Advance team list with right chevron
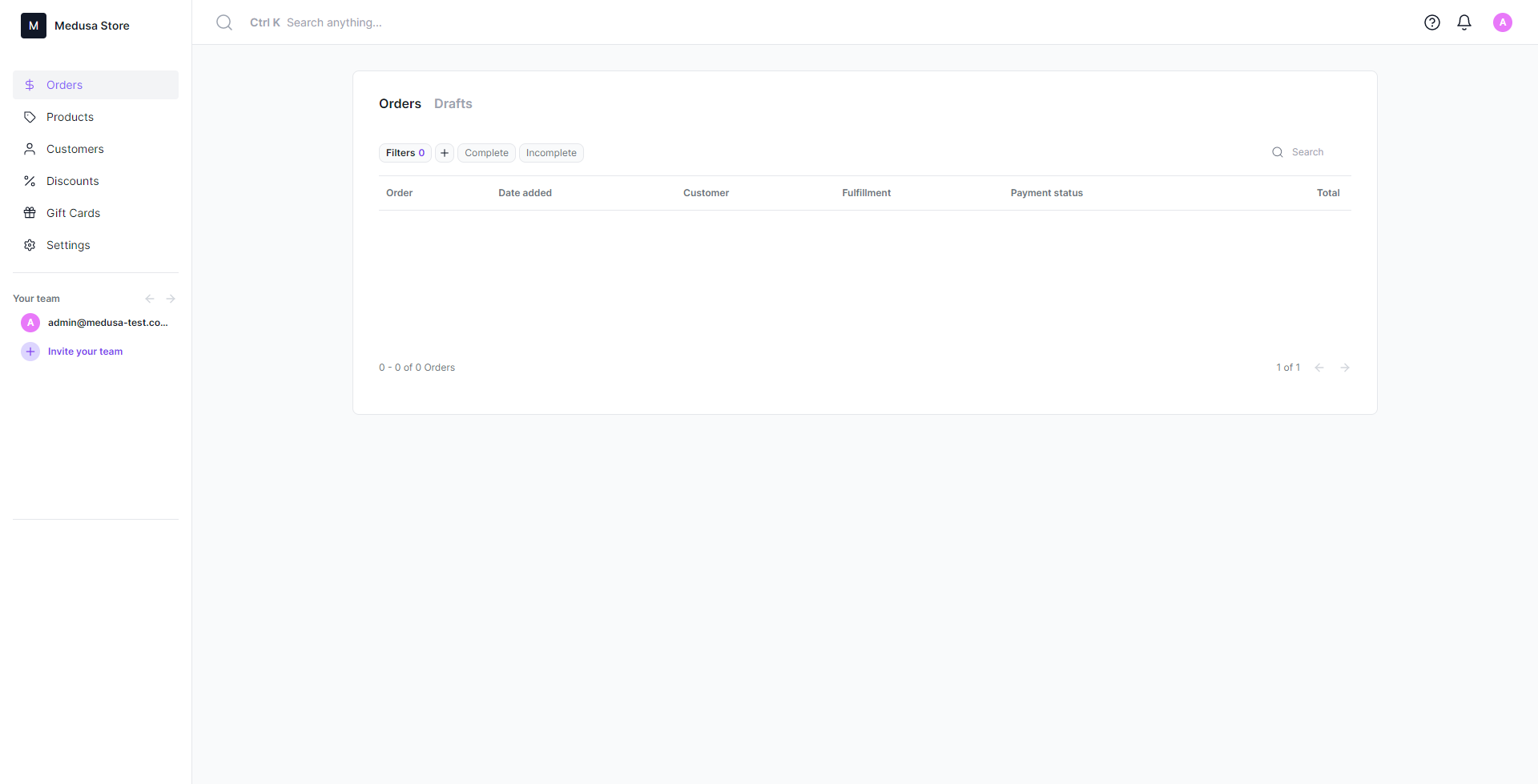Screen dimensions: 1538x784 tap(171, 298)
